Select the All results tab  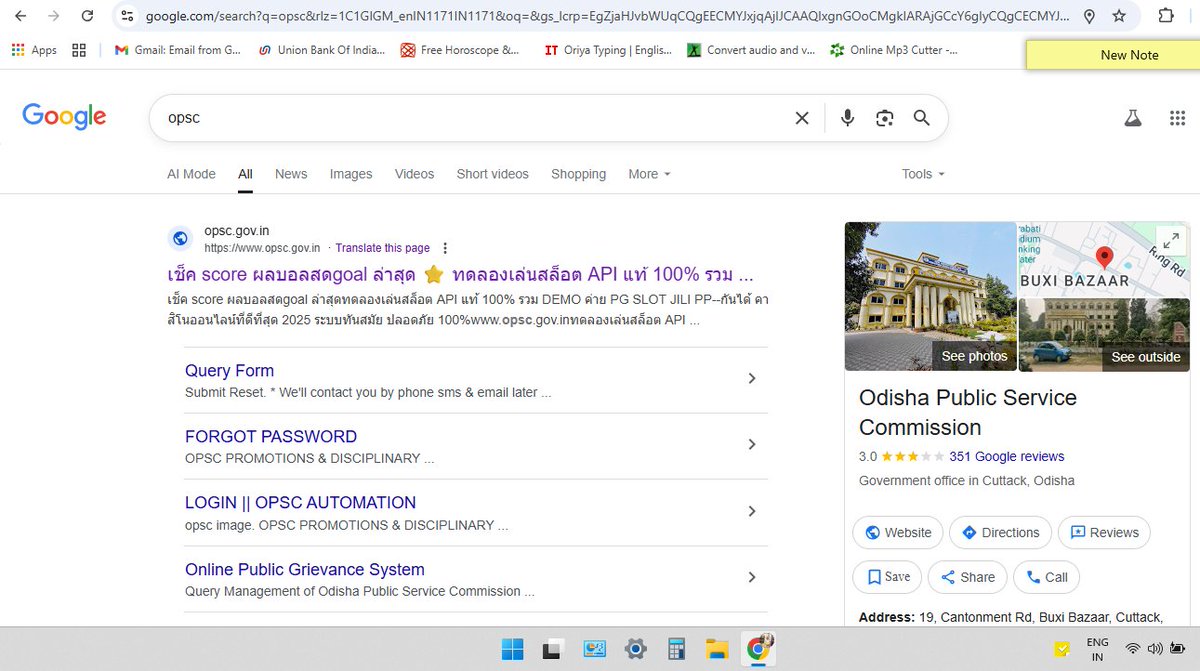click(x=245, y=174)
